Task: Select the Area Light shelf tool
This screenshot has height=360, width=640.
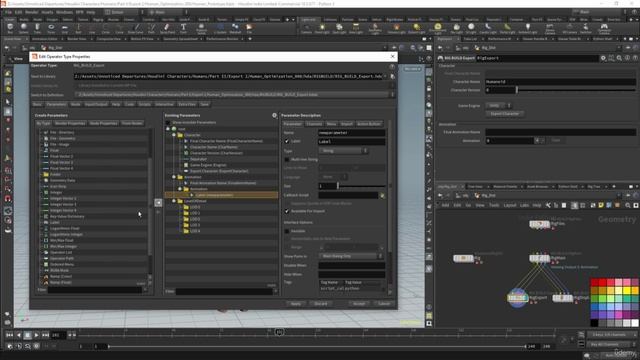Action: tap(356, 28)
